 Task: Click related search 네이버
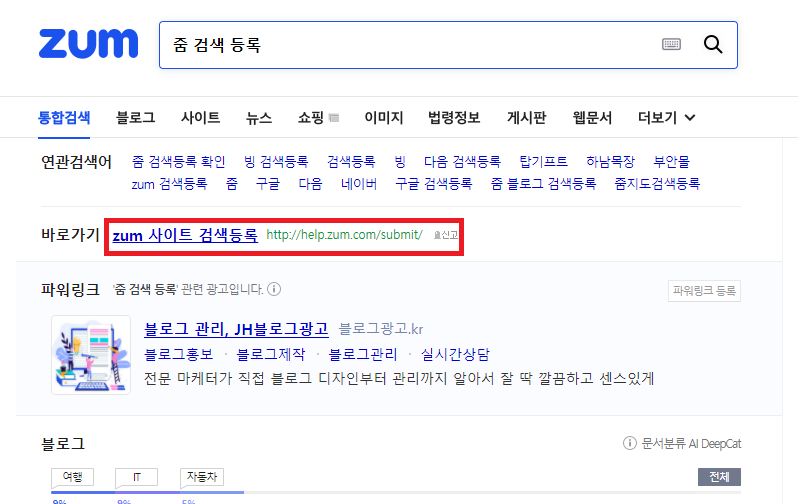pyautogui.click(x=359, y=184)
